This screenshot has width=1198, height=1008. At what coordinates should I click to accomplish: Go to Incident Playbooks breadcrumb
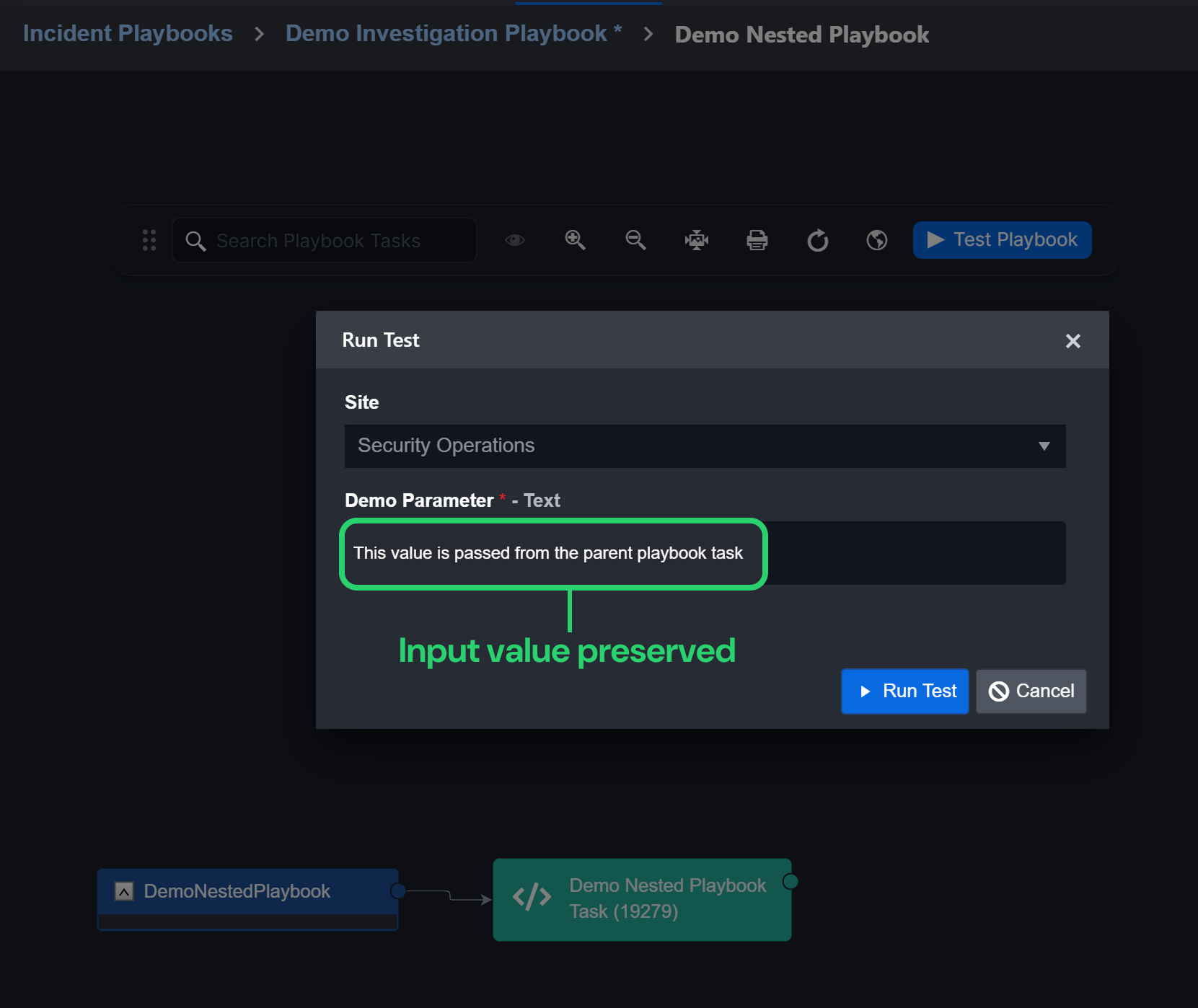[x=128, y=33]
